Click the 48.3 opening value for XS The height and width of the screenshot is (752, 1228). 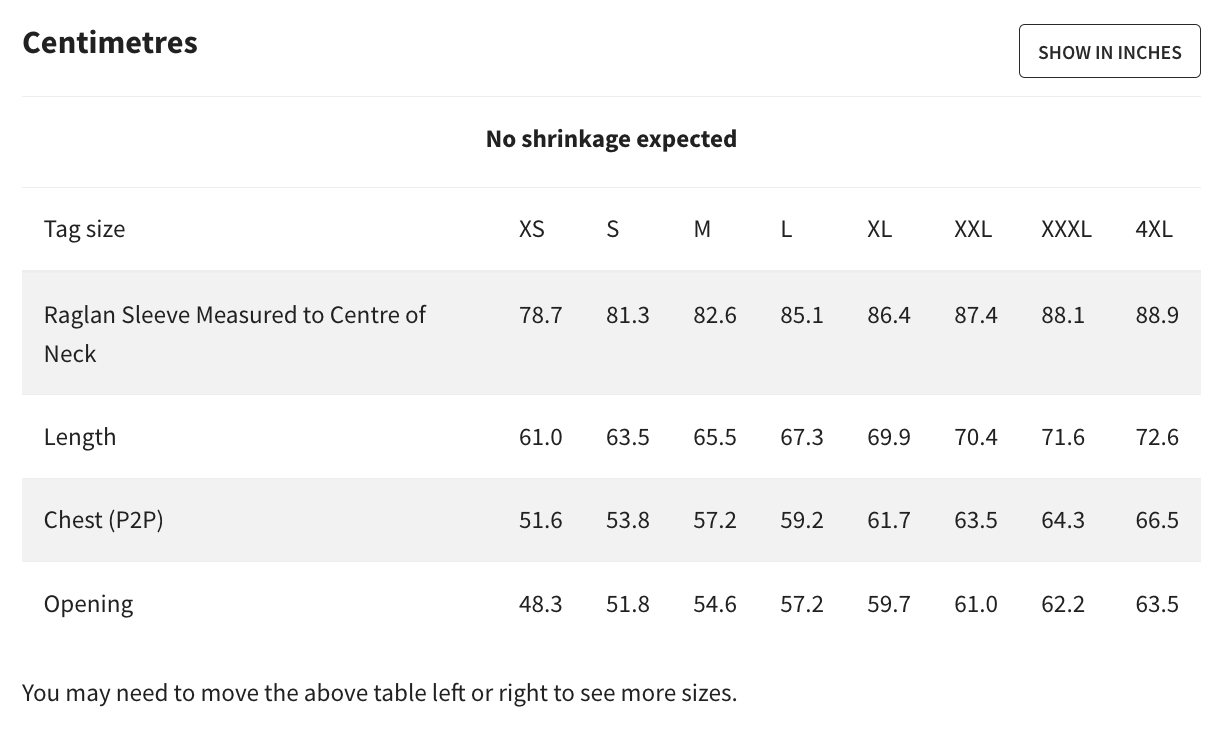coord(541,604)
